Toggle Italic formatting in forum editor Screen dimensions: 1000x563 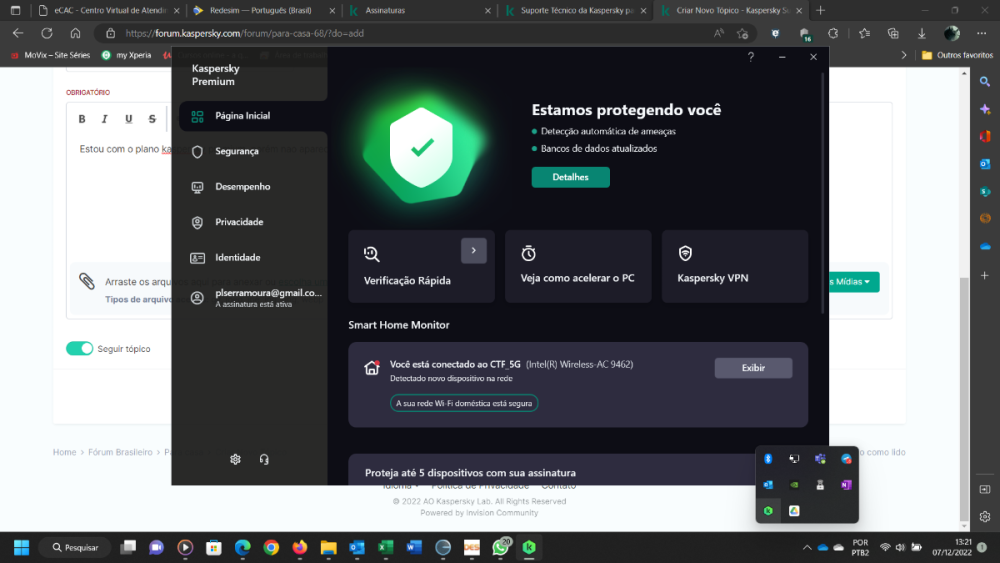(x=105, y=119)
